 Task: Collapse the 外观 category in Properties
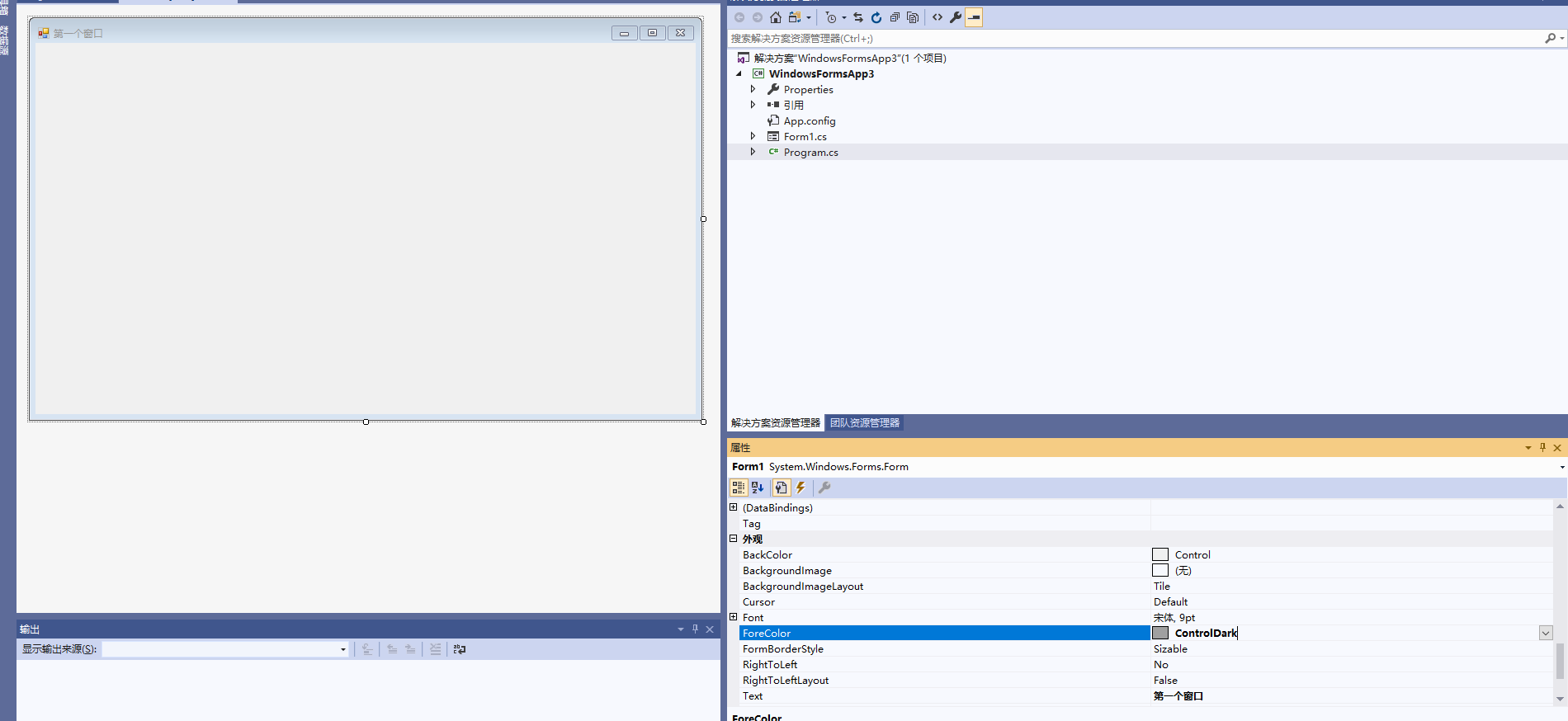point(733,539)
